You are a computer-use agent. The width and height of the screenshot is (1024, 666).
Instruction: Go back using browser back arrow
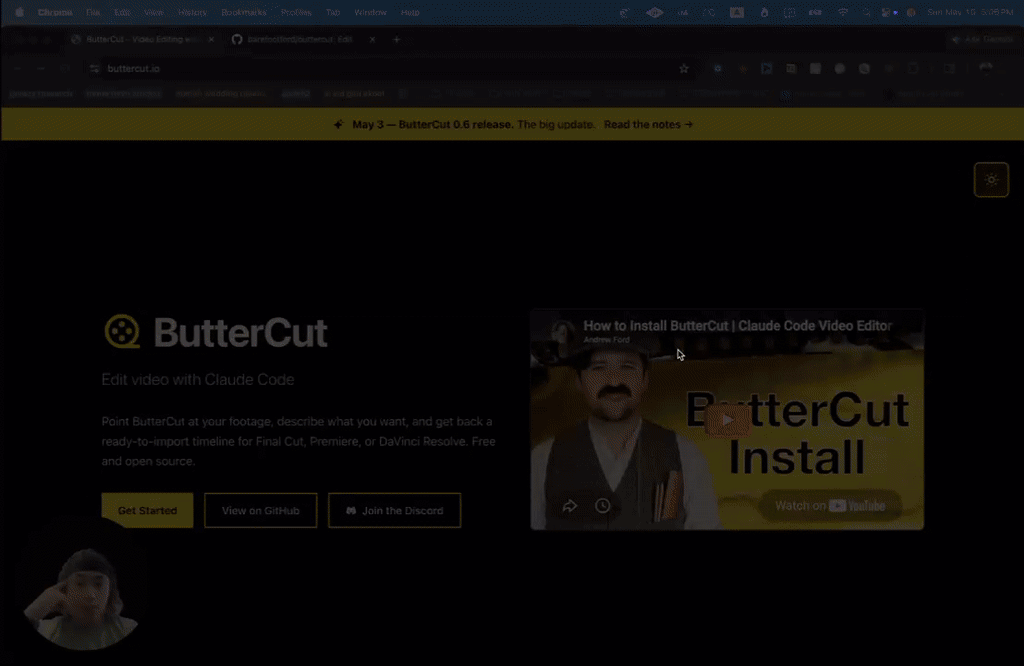pos(18,69)
